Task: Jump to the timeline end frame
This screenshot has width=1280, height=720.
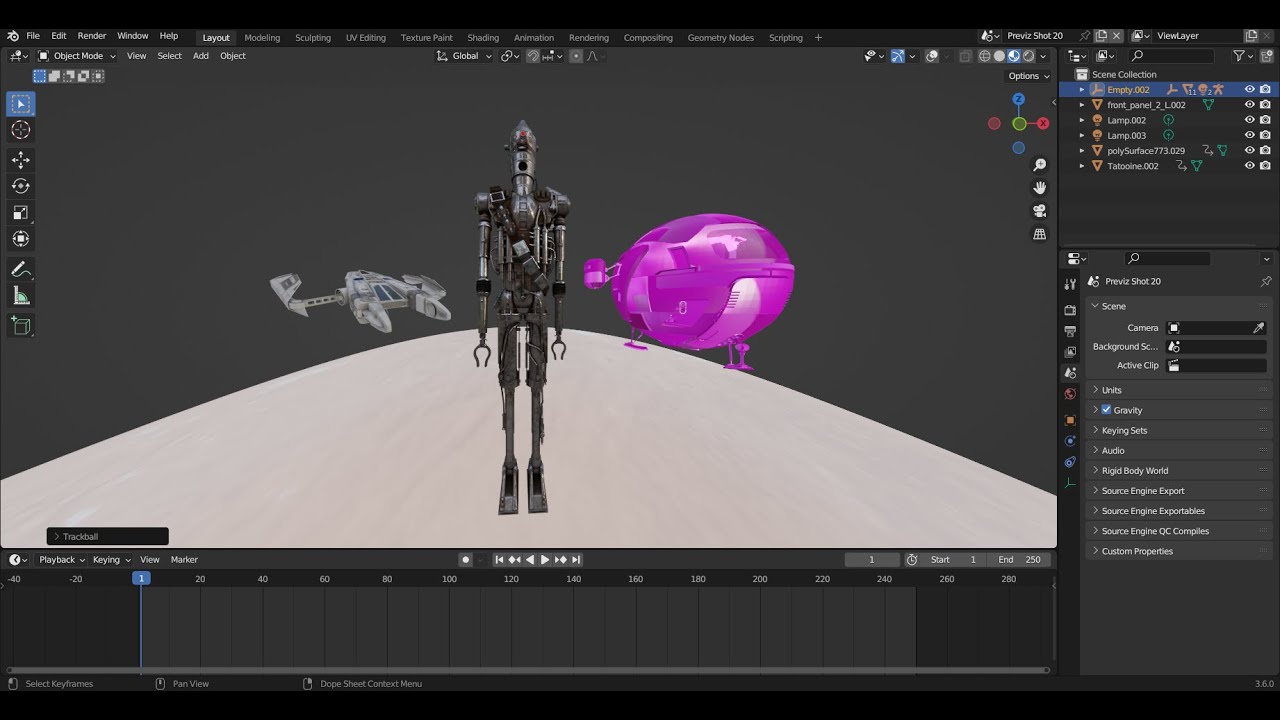Action: 576,560
